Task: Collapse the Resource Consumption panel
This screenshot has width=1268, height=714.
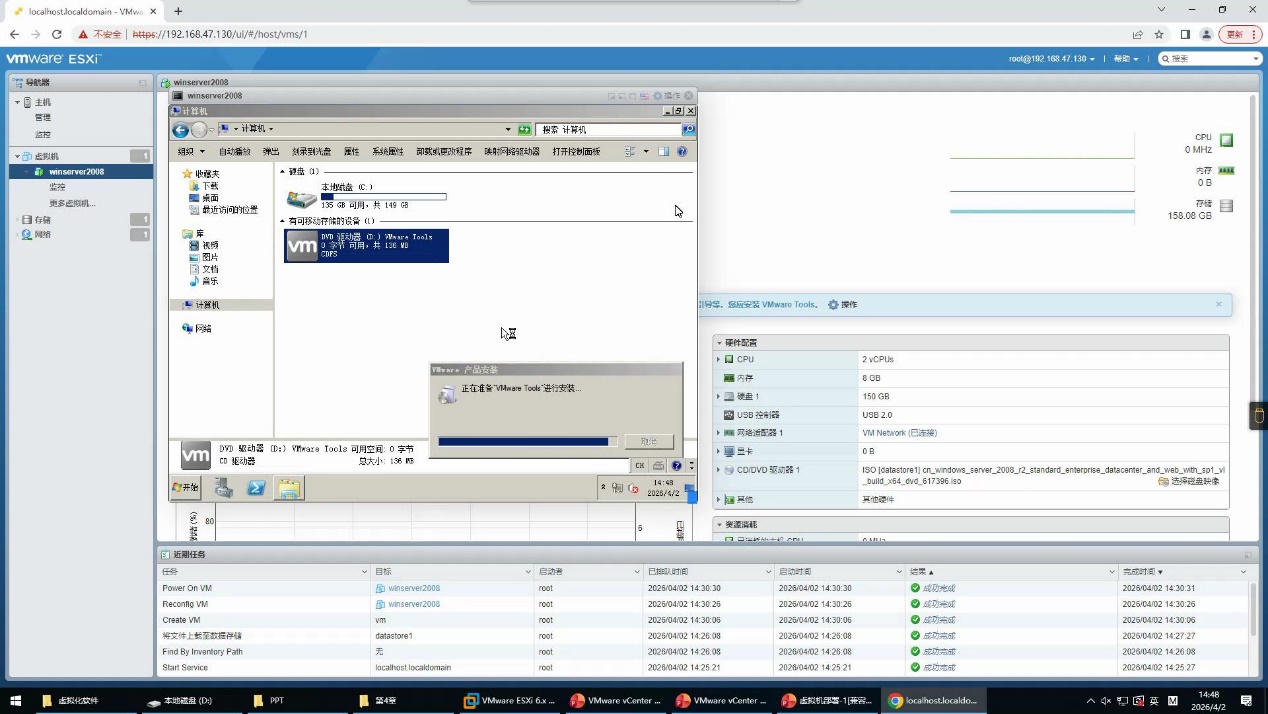Action: [x=719, y=524]
